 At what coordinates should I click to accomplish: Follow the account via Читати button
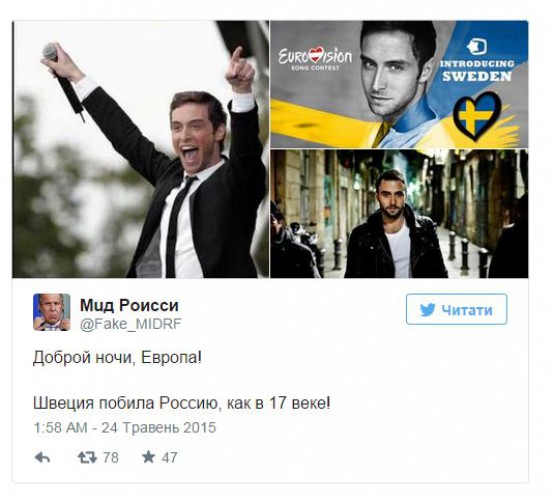pyautogui.click(x=456, y=310)
